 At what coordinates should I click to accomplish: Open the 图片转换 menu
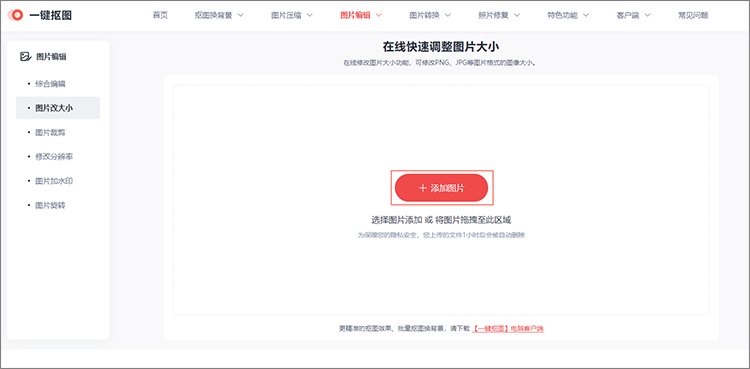coord(424,15)
